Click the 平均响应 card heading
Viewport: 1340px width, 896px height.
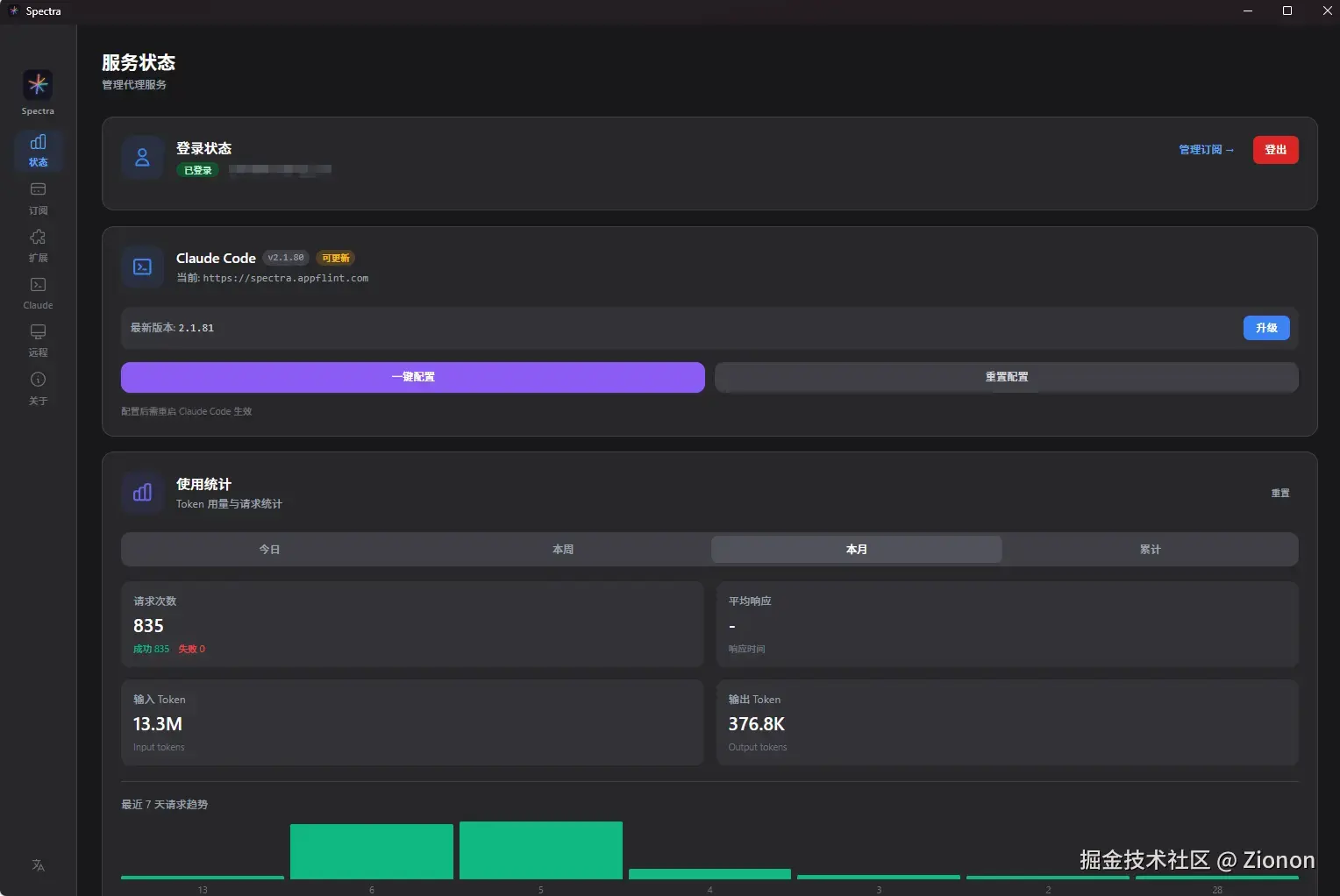(x=750, y=601)
